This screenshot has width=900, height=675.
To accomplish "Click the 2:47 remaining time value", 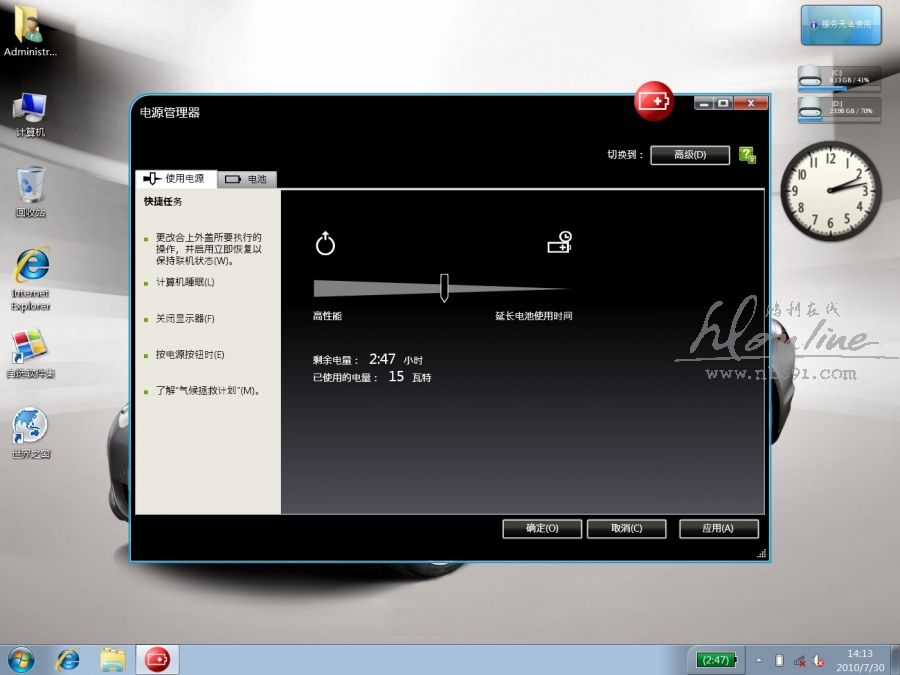I will click(x=382, y=359).
